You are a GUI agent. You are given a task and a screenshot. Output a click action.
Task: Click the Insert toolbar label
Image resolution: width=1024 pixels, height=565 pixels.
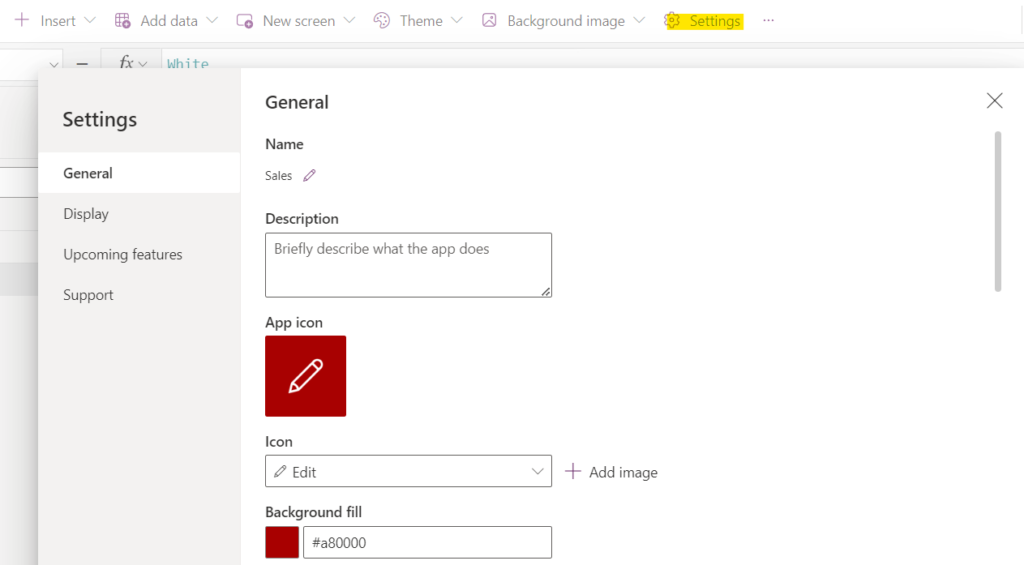58,21
